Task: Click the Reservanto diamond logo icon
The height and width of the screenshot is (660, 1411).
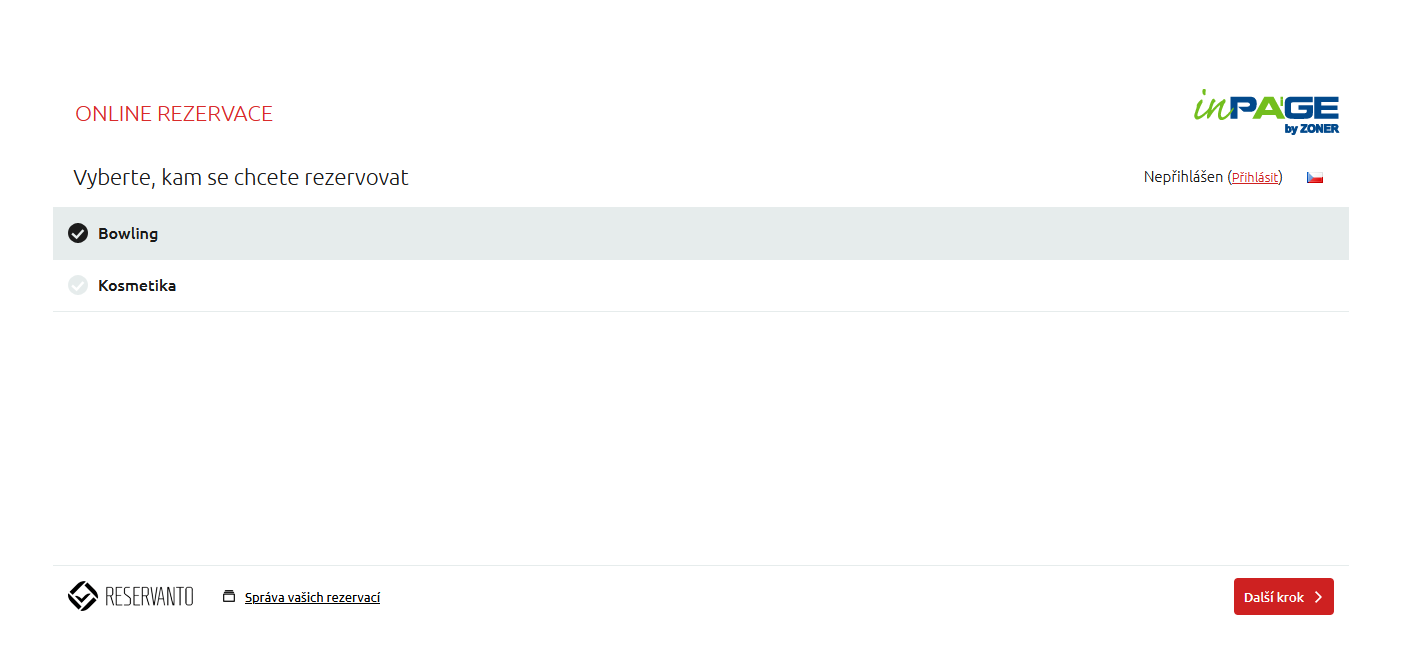Action: pyautogui.click(x=82, y=596)
